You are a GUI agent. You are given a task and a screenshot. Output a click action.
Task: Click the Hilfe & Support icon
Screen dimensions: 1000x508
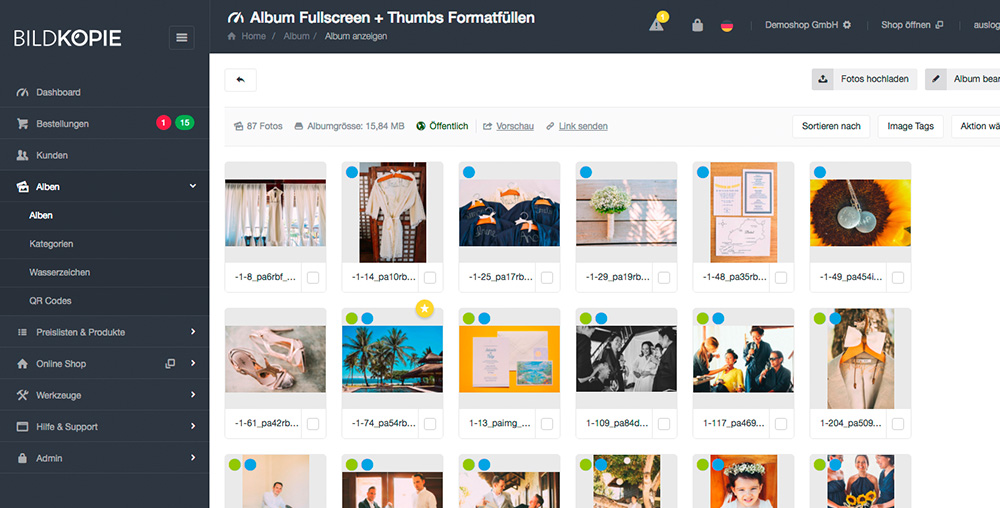(22, 426)
